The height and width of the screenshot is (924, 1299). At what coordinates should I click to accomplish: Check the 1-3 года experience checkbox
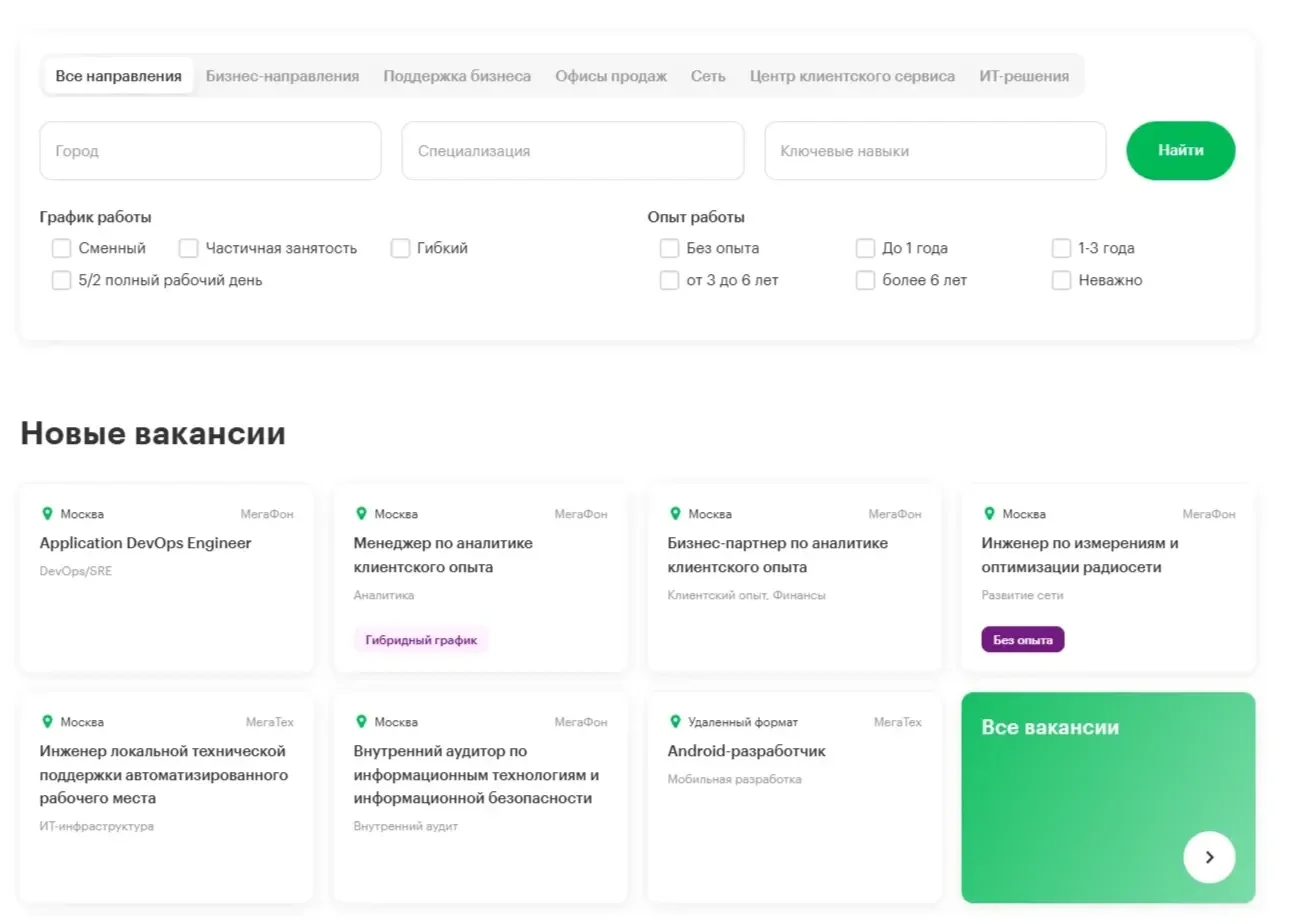pyautogui.click(x=1061, y=248)
